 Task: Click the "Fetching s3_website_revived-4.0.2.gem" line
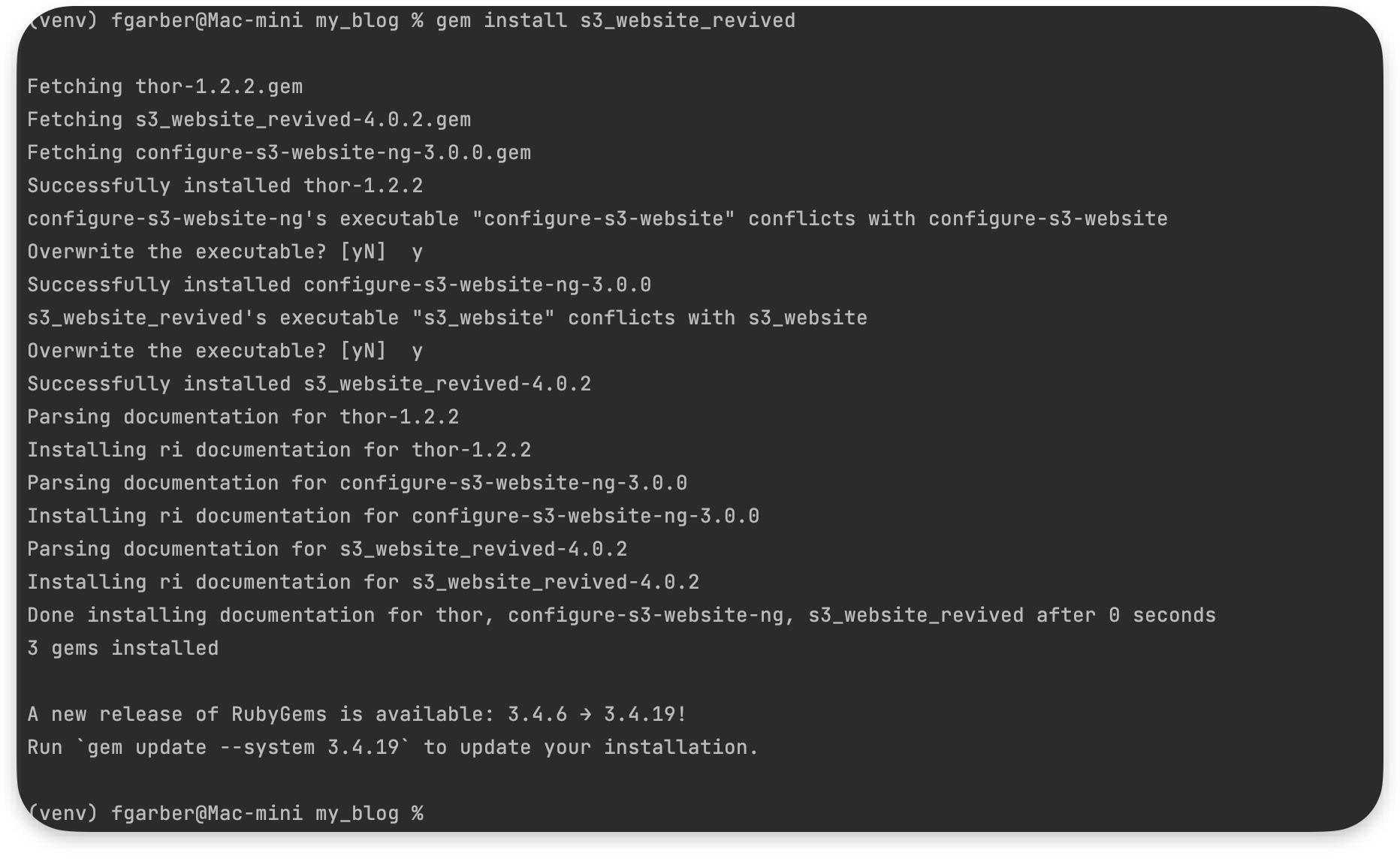[249, 120]
